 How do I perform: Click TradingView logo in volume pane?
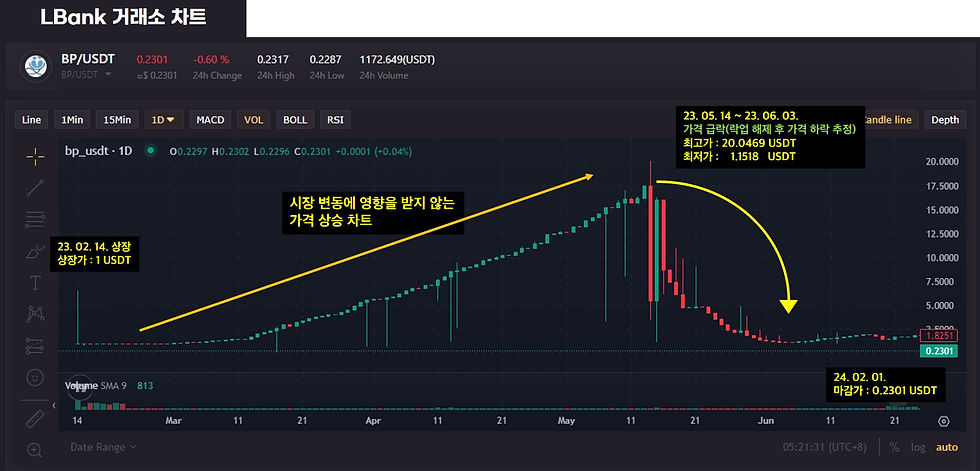point(79,387)
